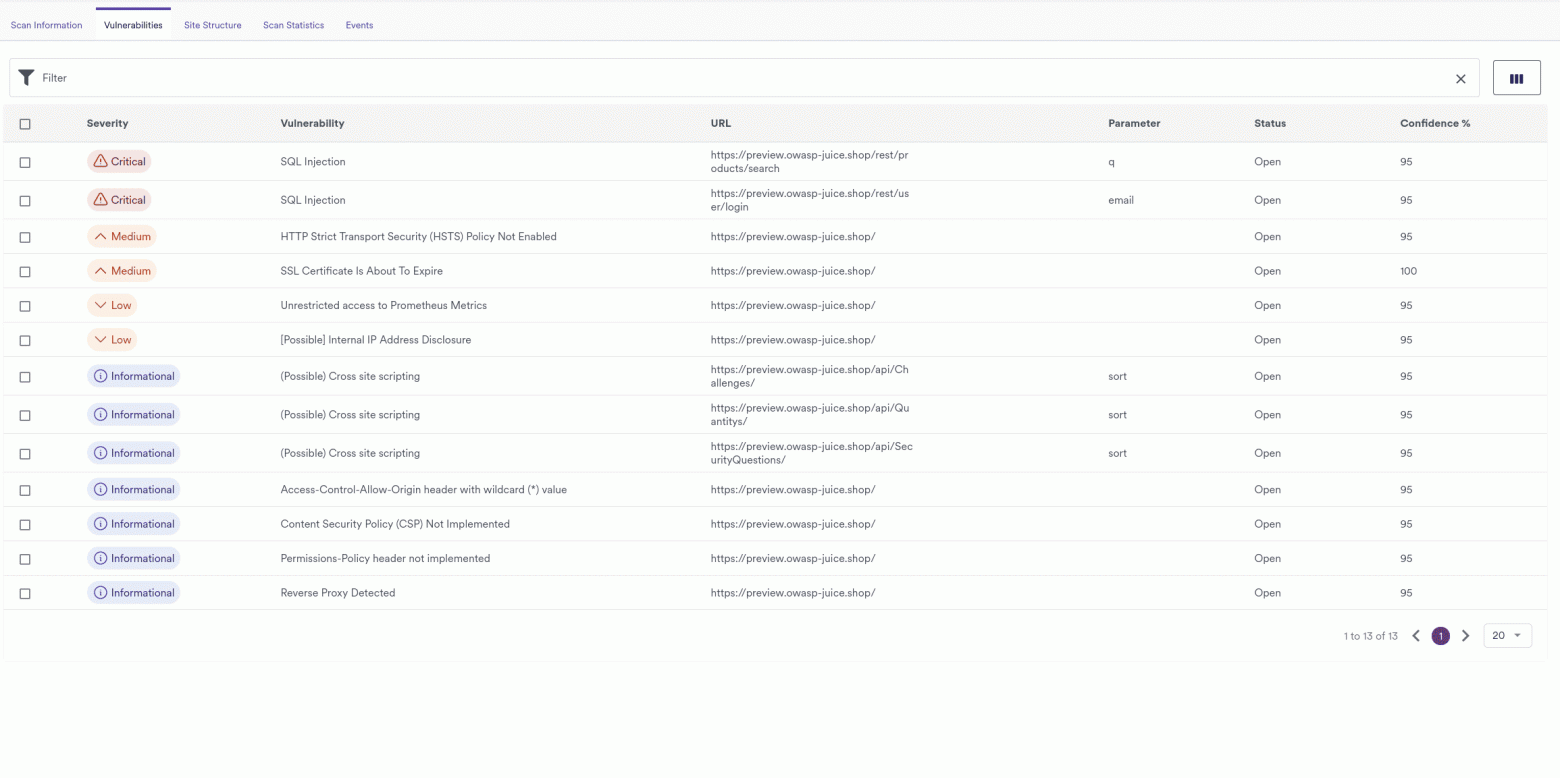Open "Permissions-Policy header not implemented" entry

(x=385, y=559)
